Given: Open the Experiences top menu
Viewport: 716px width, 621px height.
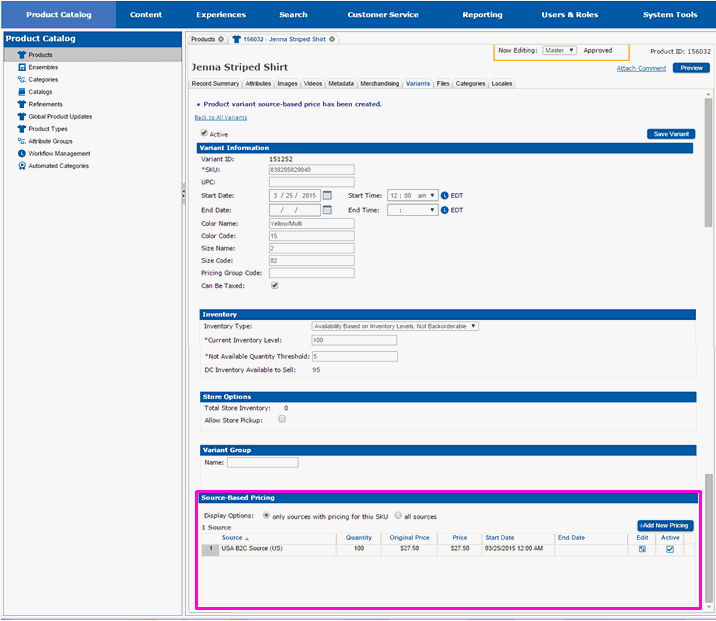Looking at the screenshot, I should pos(221,15).
